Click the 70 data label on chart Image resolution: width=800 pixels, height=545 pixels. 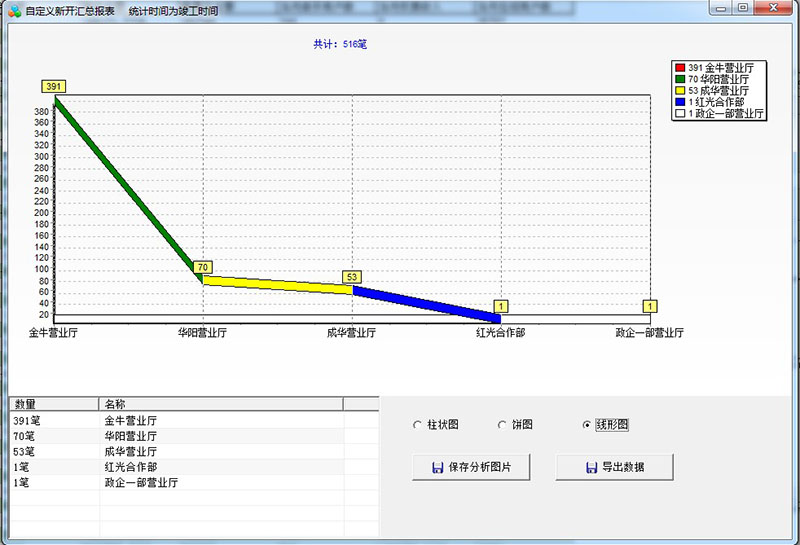[x=203, y=267]
